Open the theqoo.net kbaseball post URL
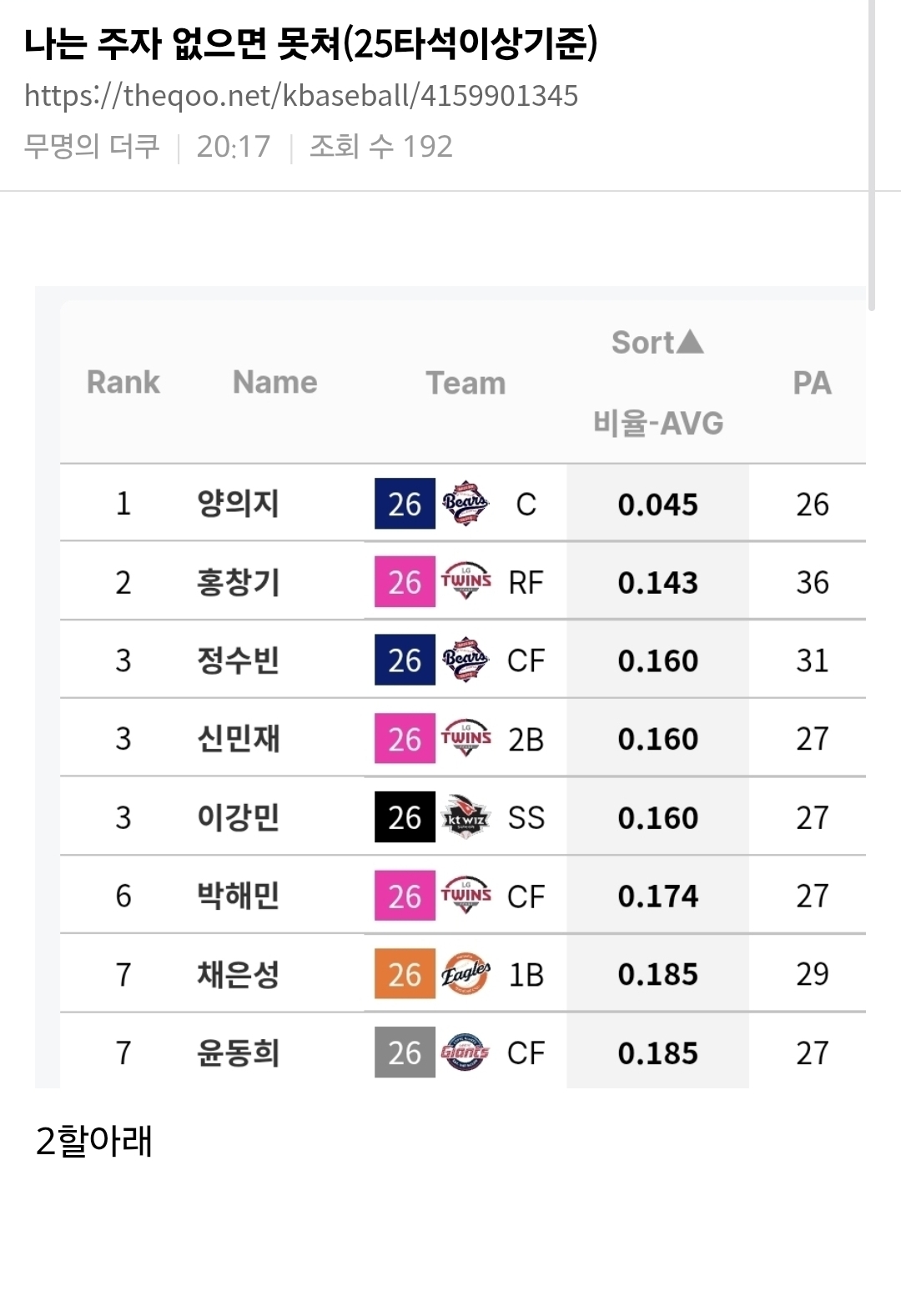 click(300, 96)
